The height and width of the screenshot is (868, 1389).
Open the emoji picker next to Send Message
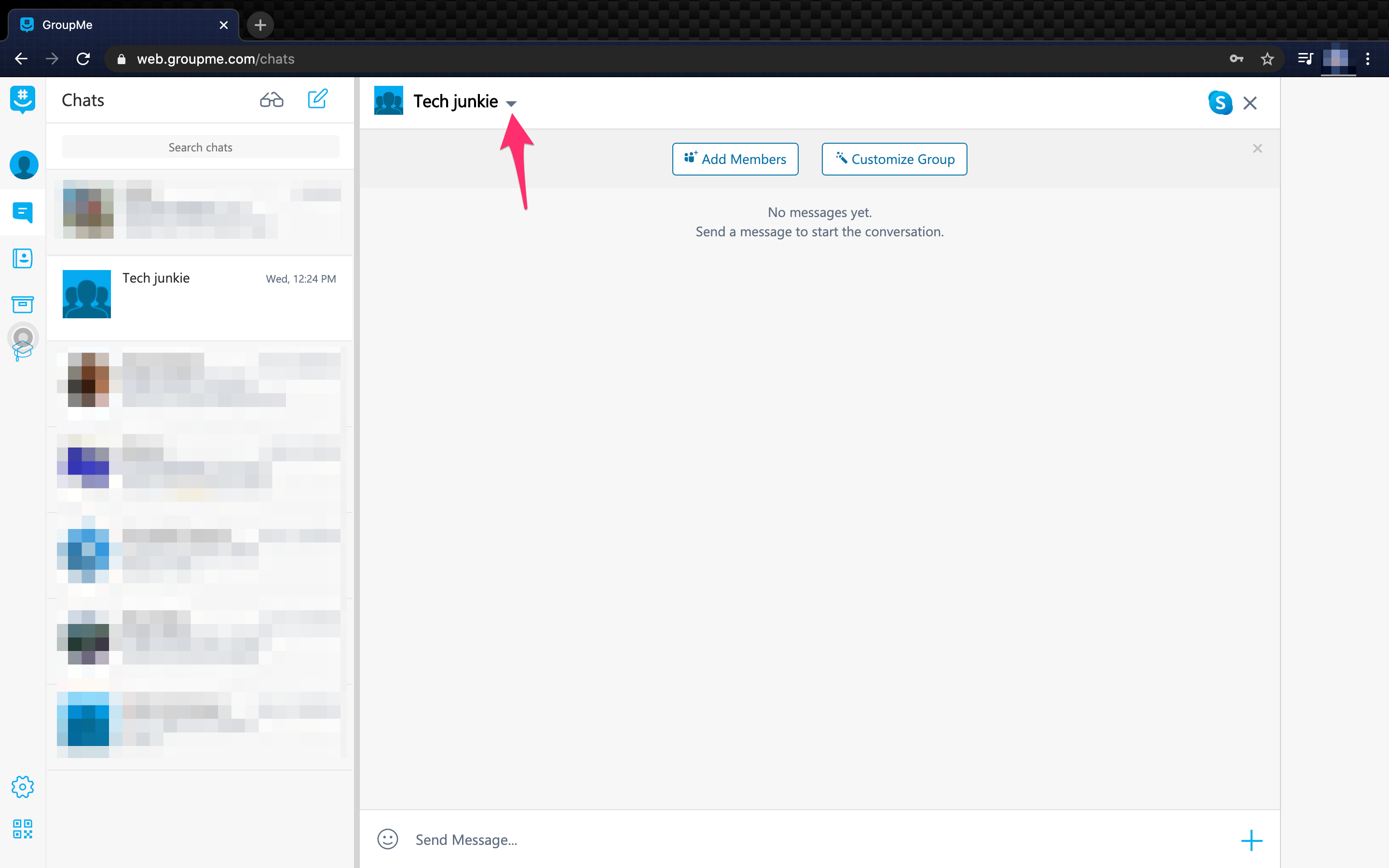[x=388, y=839]
